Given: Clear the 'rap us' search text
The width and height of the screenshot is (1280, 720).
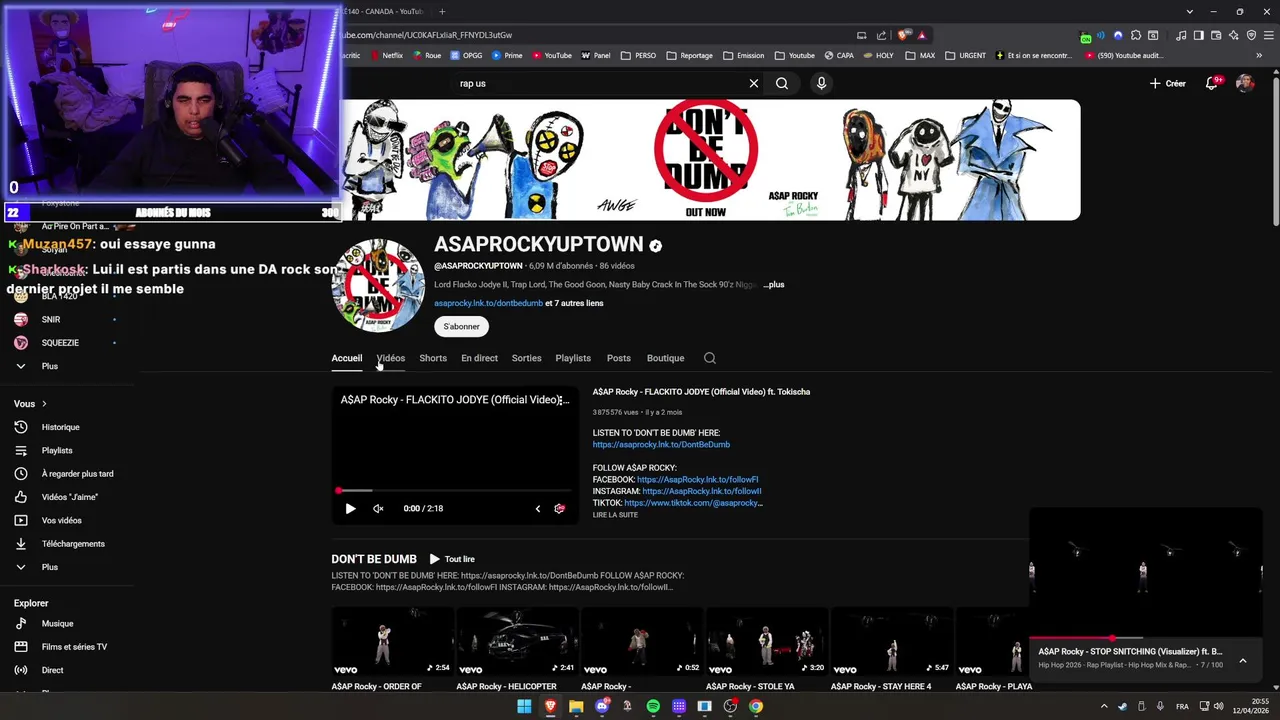Looking at the screenshot, I should 754,83.
